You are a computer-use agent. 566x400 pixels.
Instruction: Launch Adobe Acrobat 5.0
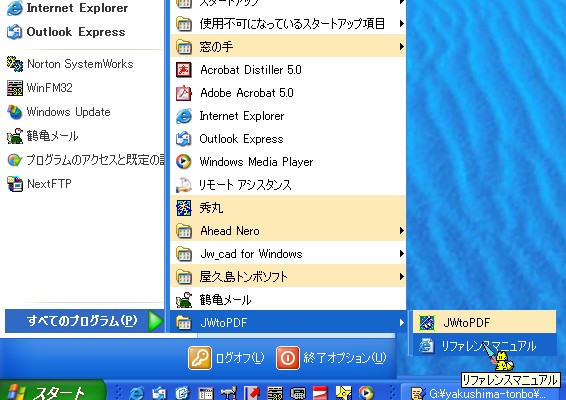288,93
